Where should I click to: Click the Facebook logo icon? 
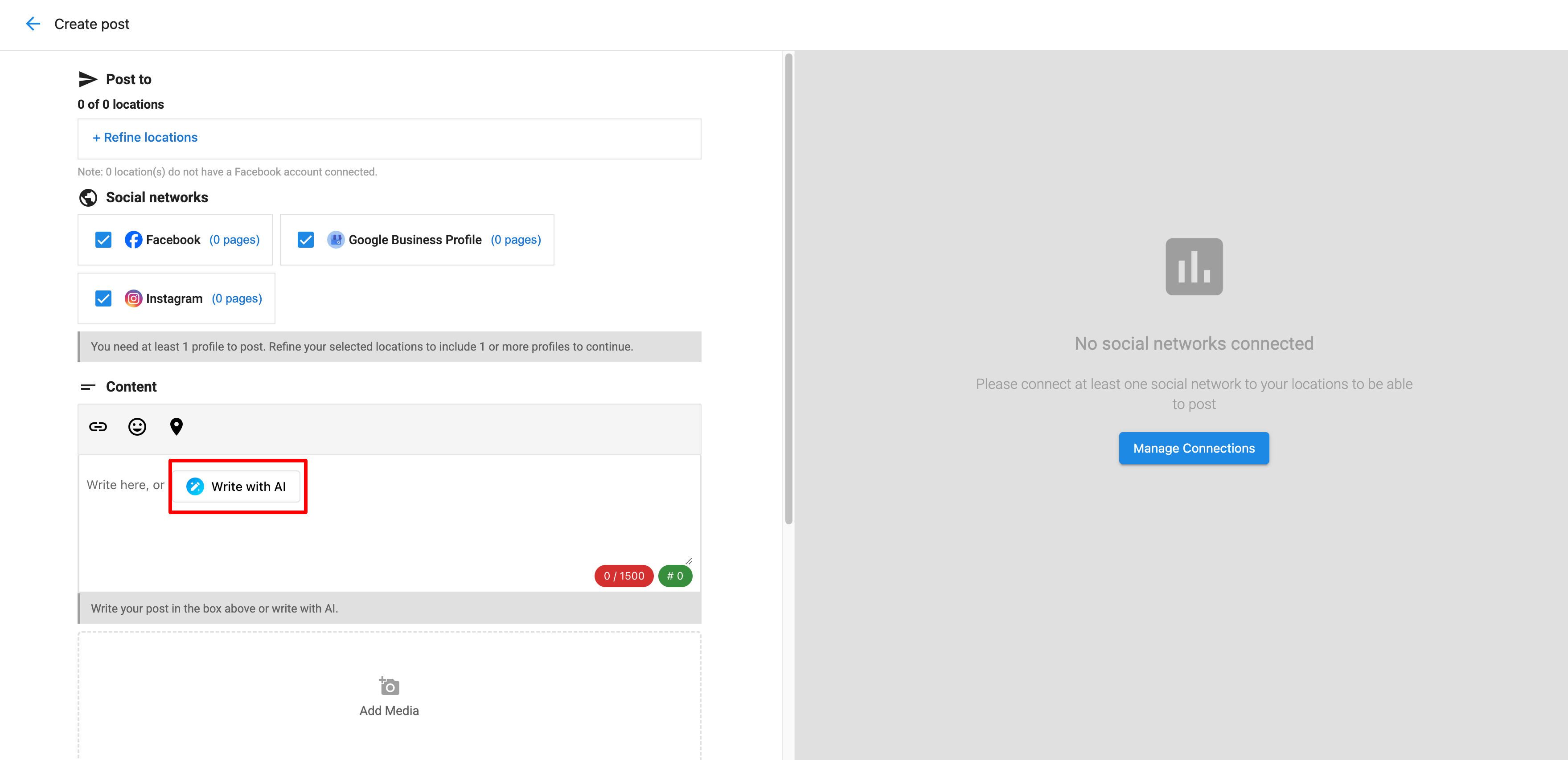point(133,240)
